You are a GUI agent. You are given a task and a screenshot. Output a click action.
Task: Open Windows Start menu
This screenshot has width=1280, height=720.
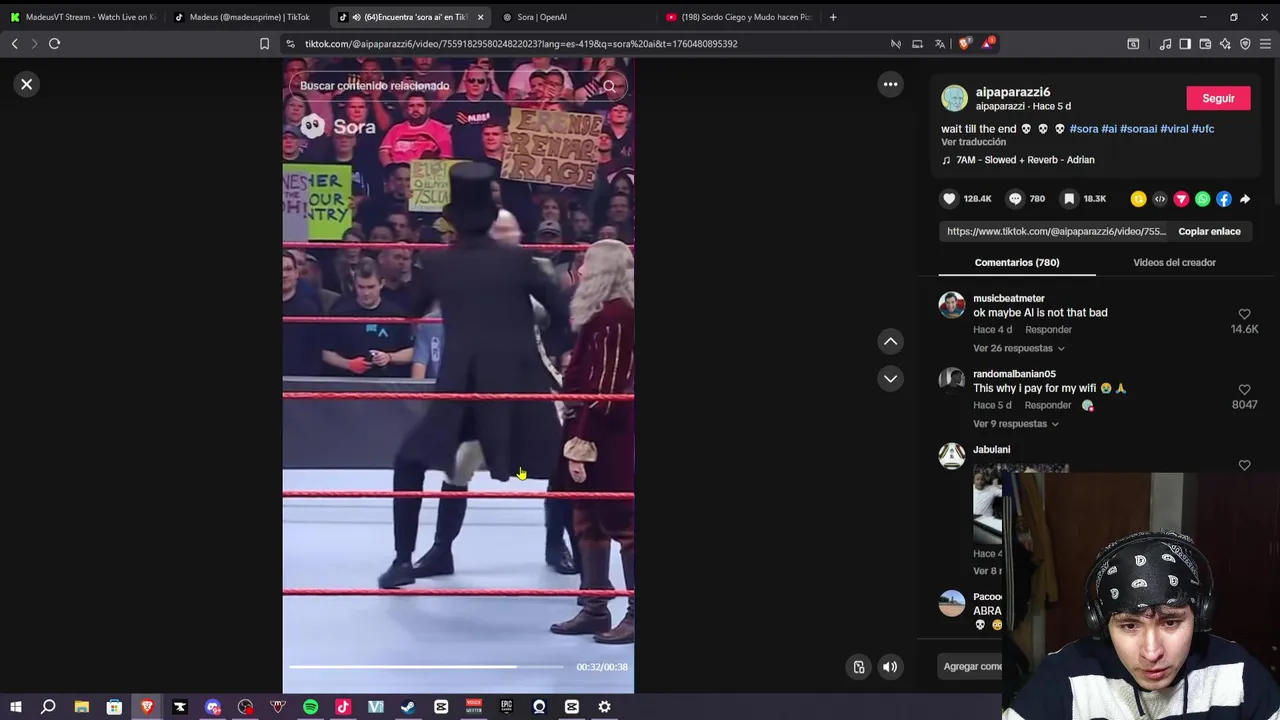coord(16,707)
